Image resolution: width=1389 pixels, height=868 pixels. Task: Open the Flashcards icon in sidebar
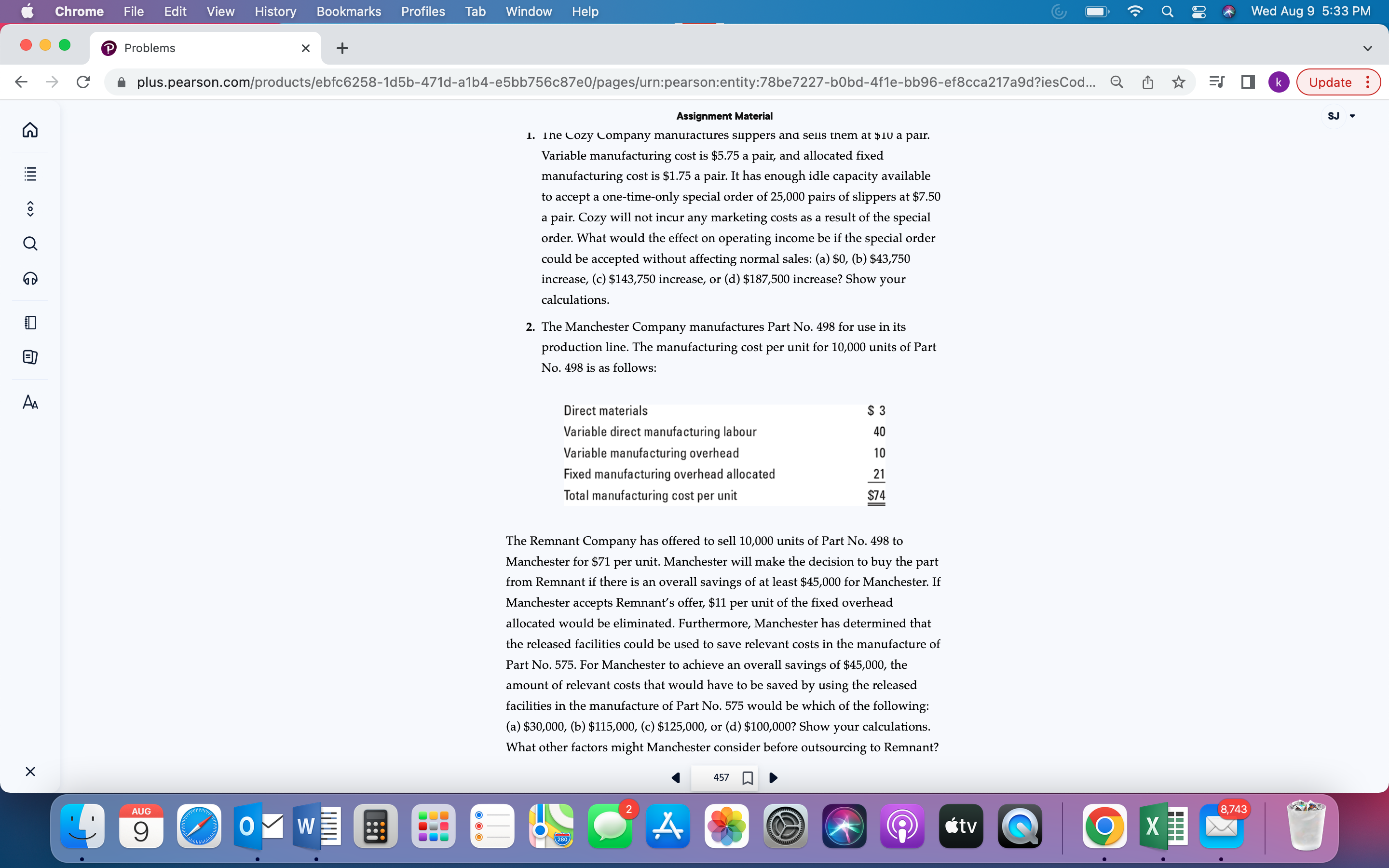pos(30,356)
